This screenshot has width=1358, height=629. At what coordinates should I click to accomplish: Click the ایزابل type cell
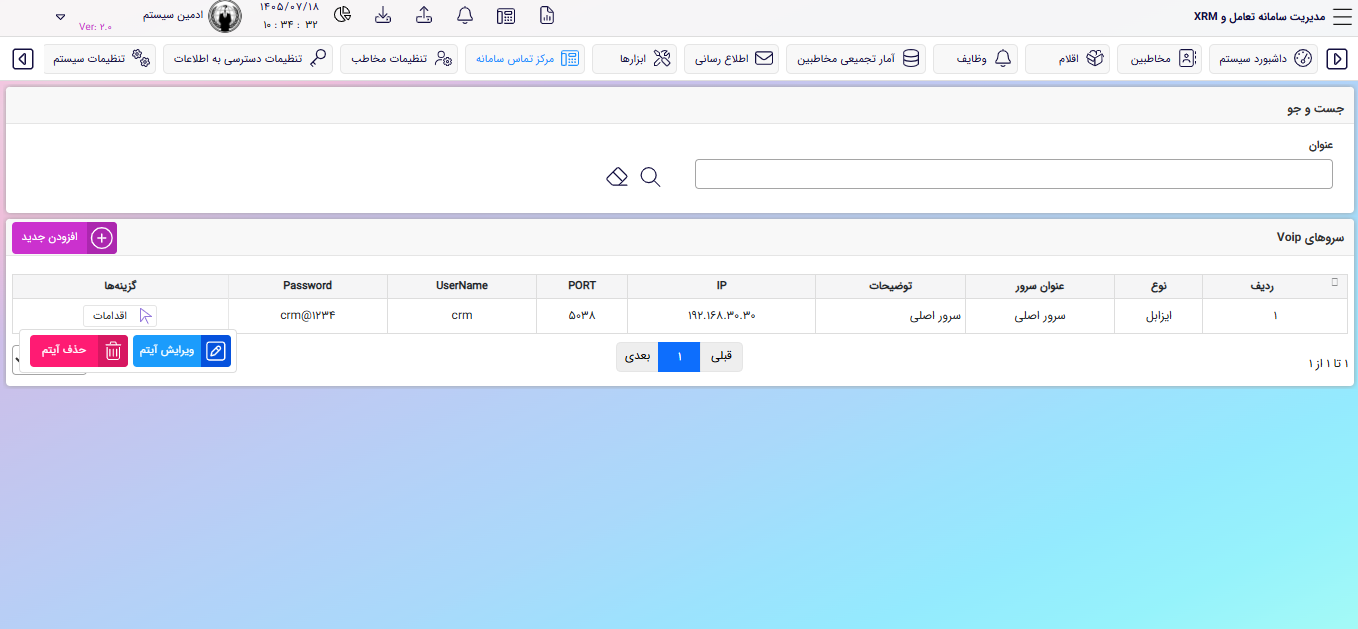[1159, 316]
